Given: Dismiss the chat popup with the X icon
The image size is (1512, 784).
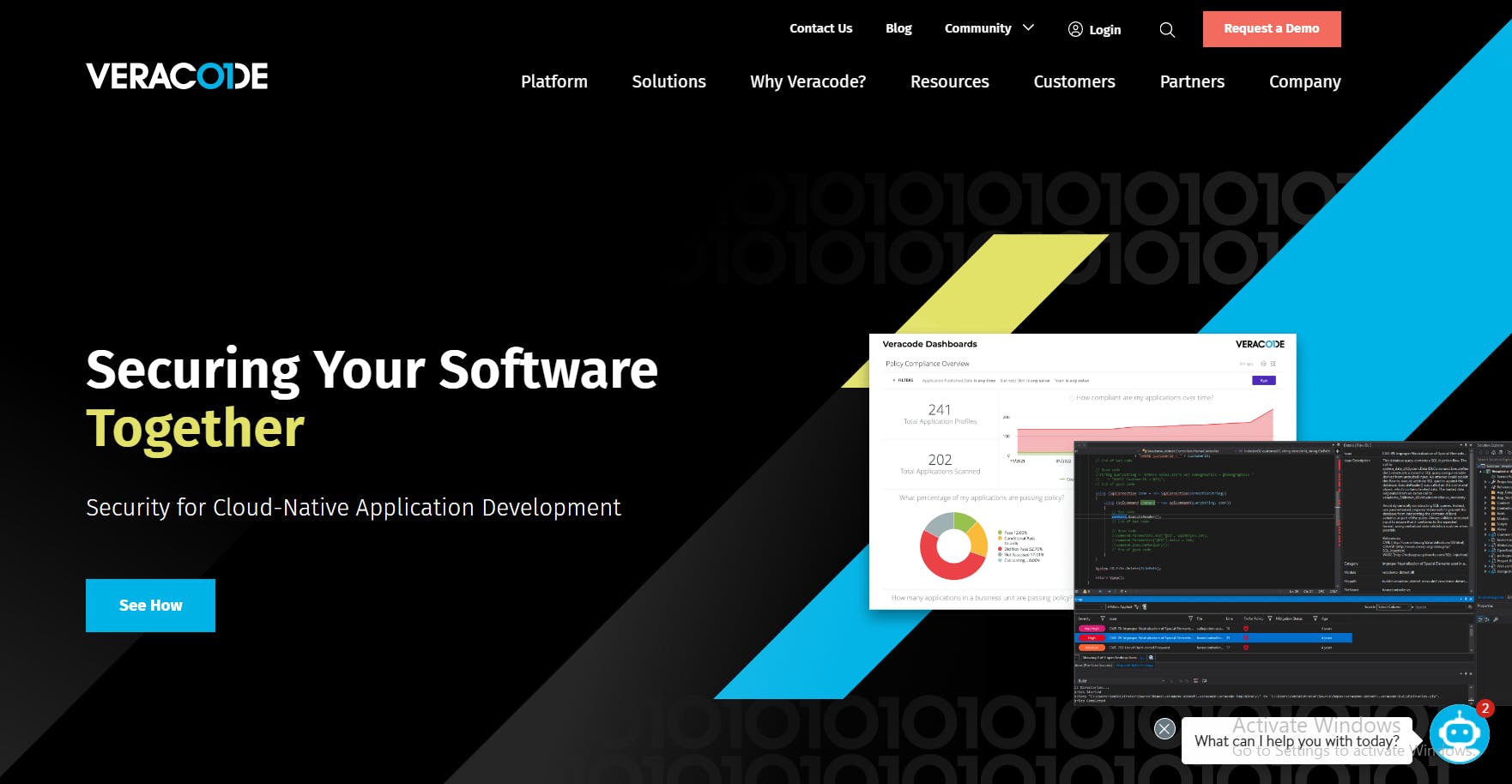Looking at the screenshot, I should click(x=1164, y=728).
